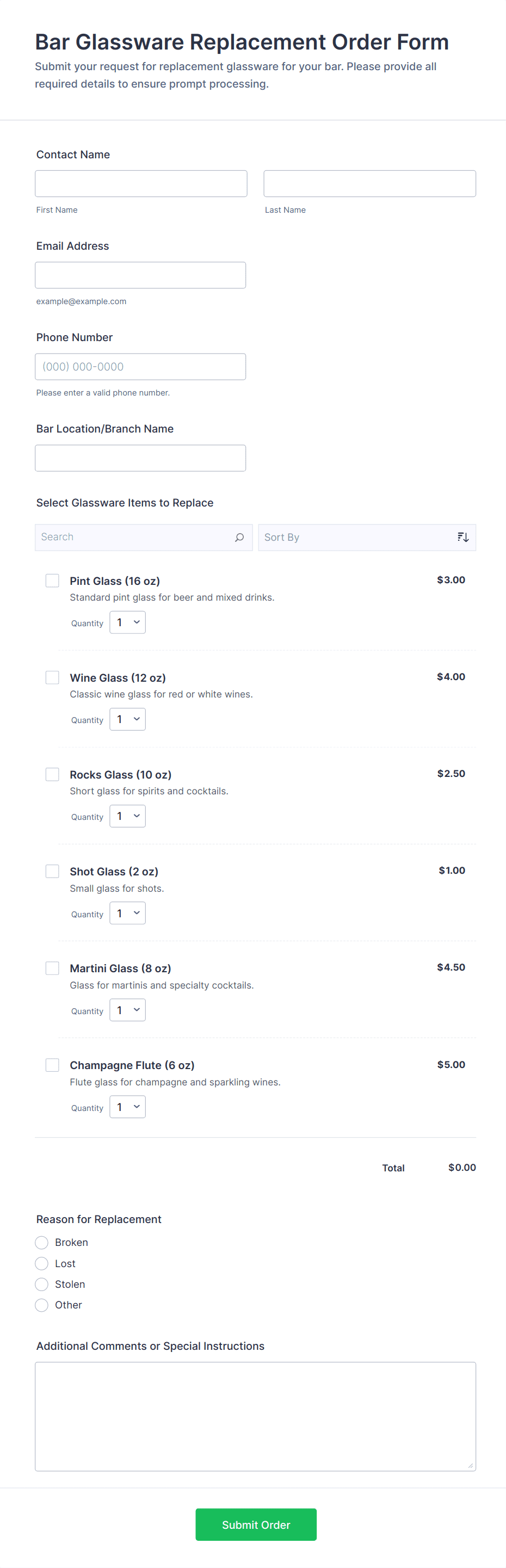Submit the order with Submit Order

pyautogui.click(x=256, y=1524)
